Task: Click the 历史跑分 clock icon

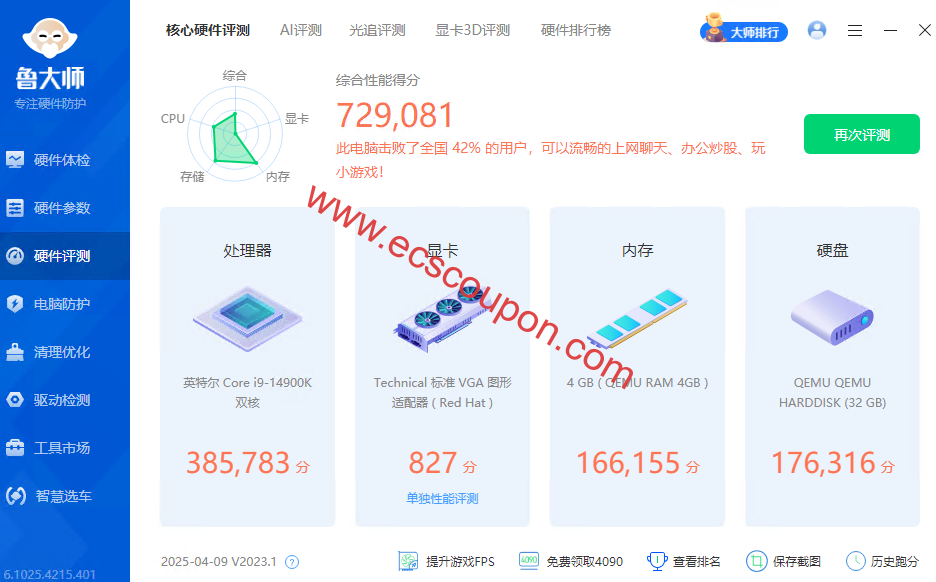Action: click(x=855, y=561)
